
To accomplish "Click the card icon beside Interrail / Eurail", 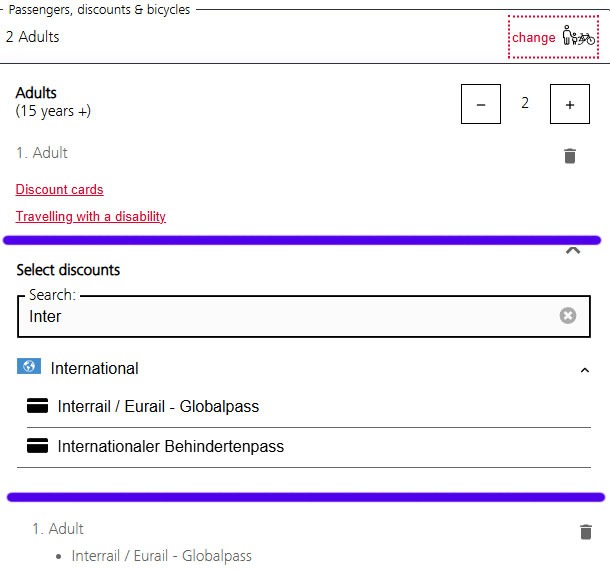I will pos(38,406).
